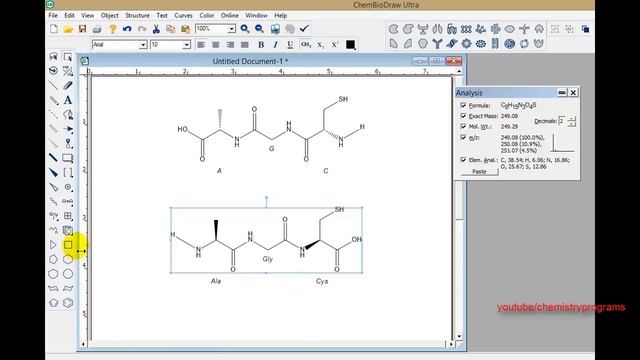Click the vertical scrollbar down arrow
The image size is (640, 360).
click(459, 336)
